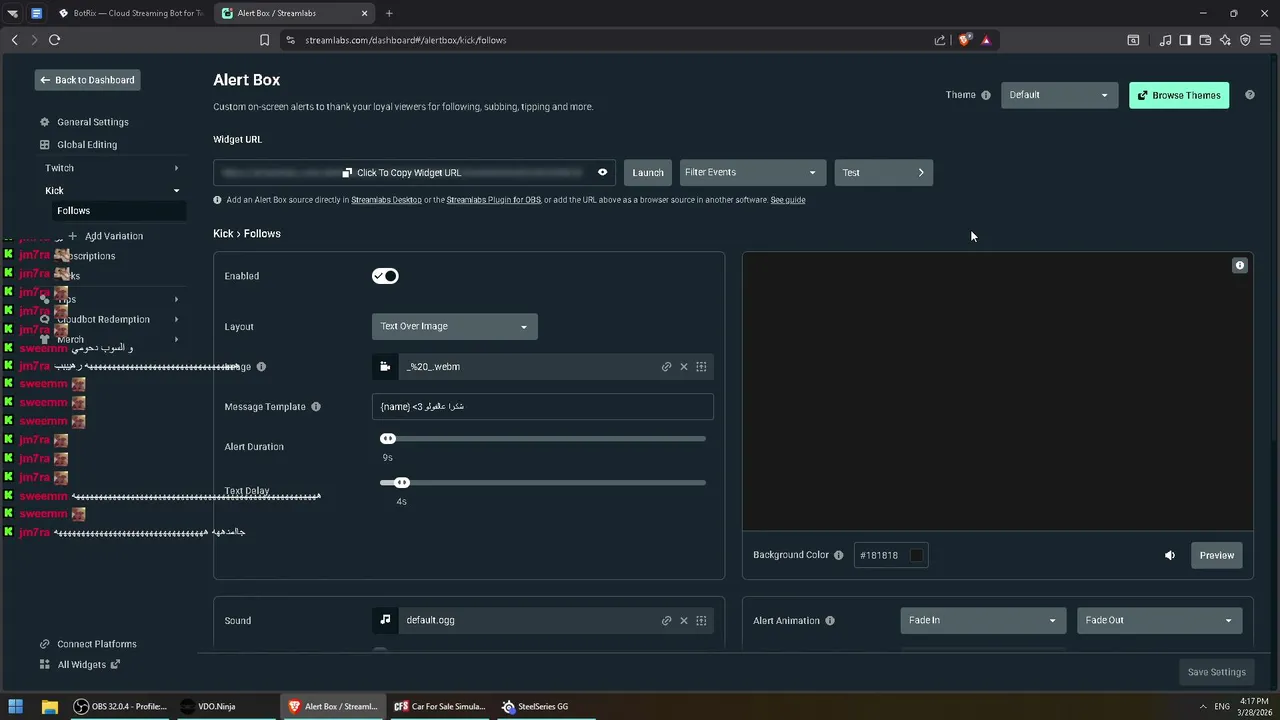Click the info icon beside Image label
This screenshot has width=1280, height=720.
[261, 367]
